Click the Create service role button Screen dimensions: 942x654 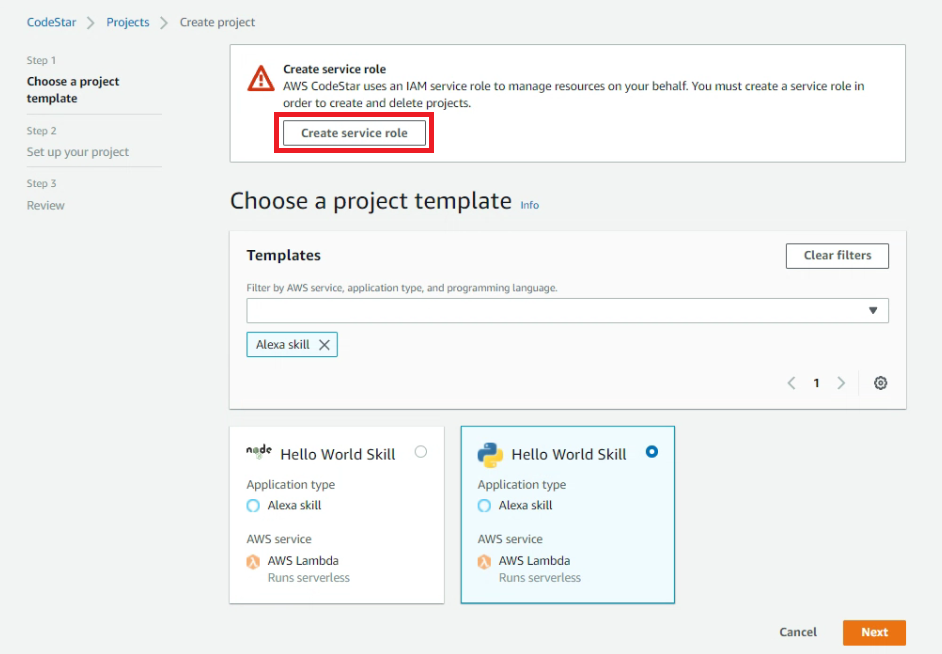[354, 133]
